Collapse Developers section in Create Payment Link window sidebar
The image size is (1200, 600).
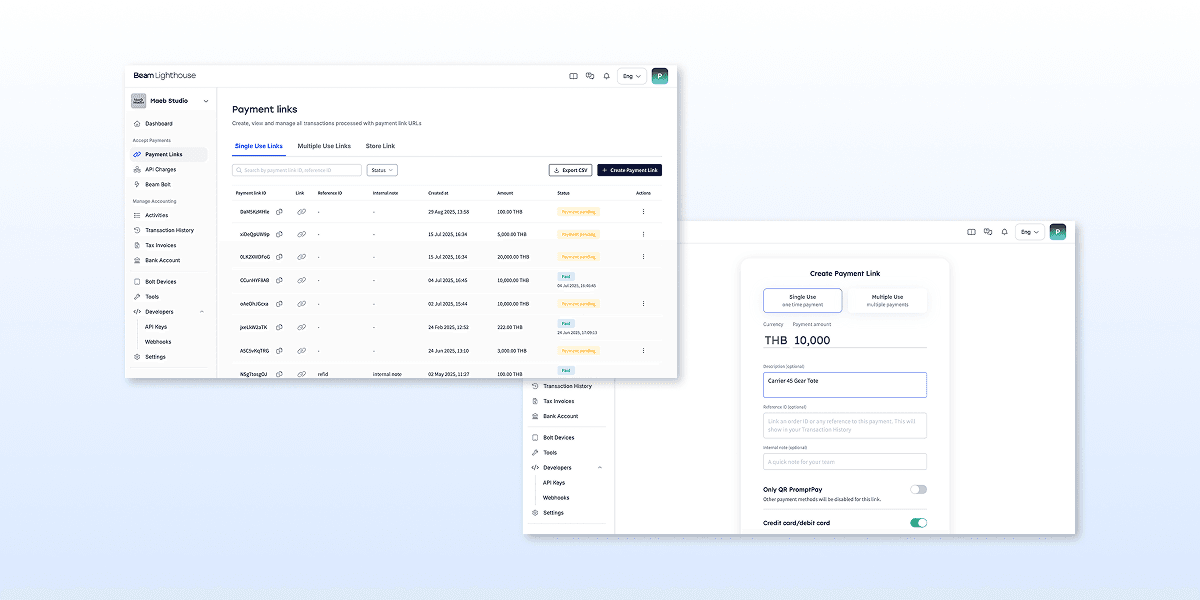pos(600,467)
